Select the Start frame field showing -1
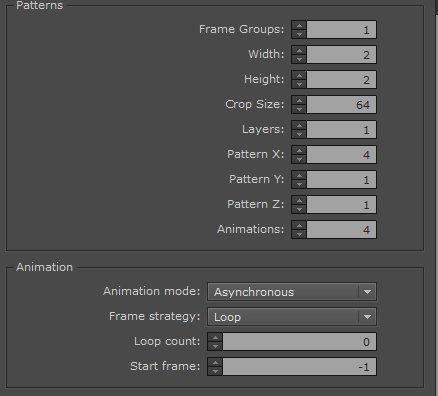Viewport: 438px width, 396px height. coord(299,367)
